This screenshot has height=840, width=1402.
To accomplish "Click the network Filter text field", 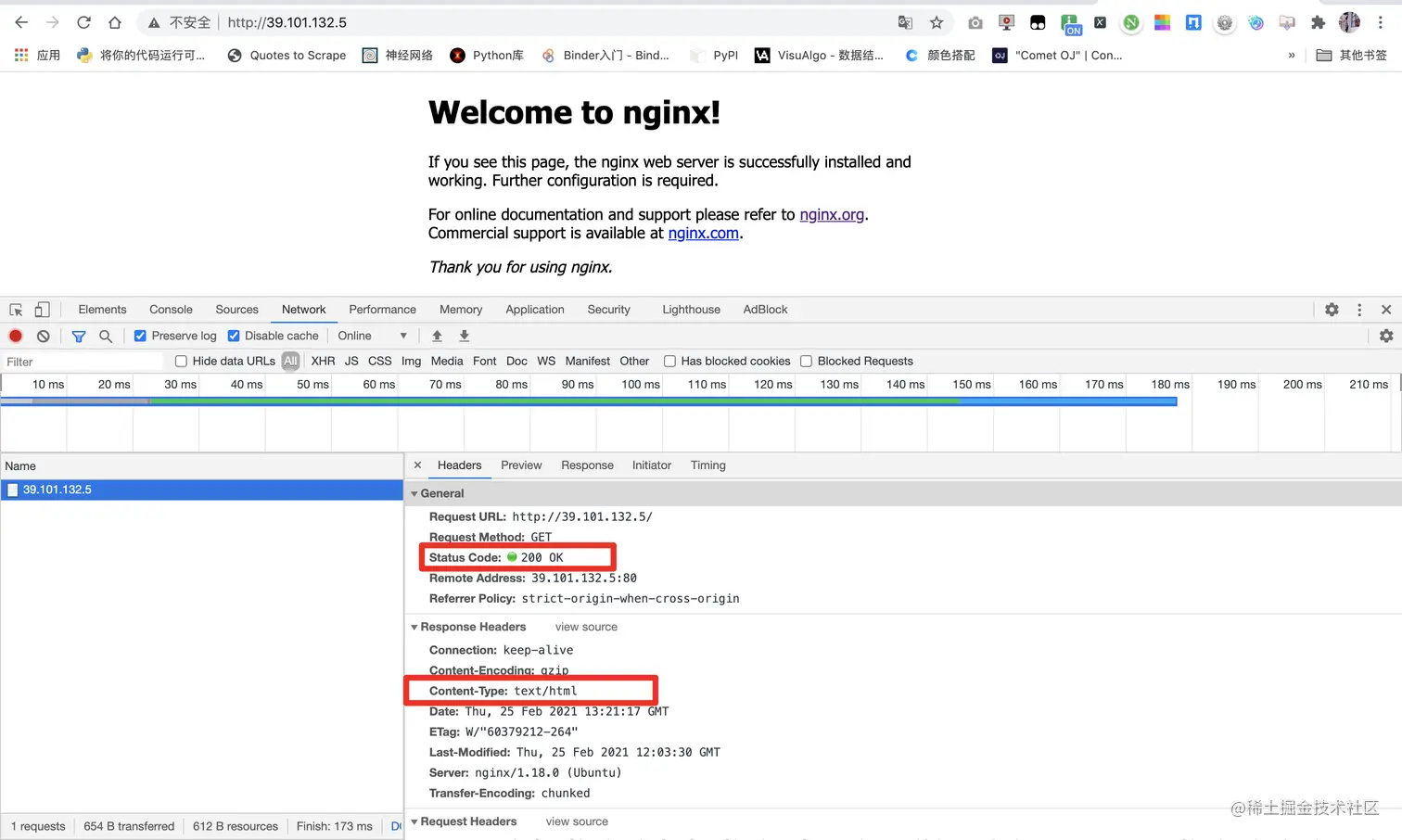I will (x=83, y=362).
